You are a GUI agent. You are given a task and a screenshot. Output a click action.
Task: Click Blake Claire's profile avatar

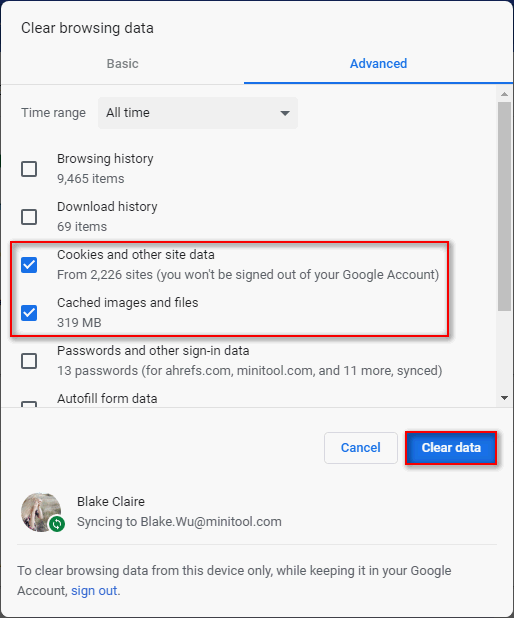click(x=41, y=512)
